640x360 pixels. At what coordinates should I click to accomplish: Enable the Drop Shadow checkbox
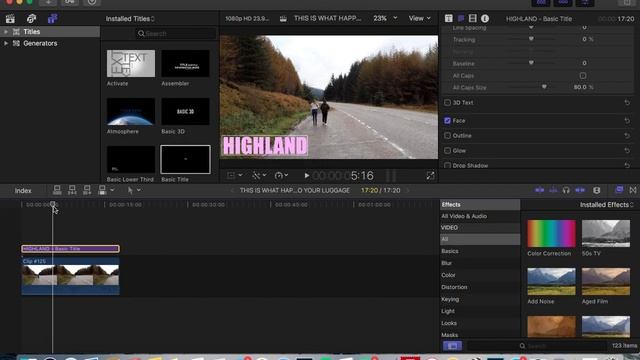pos(447,165)
